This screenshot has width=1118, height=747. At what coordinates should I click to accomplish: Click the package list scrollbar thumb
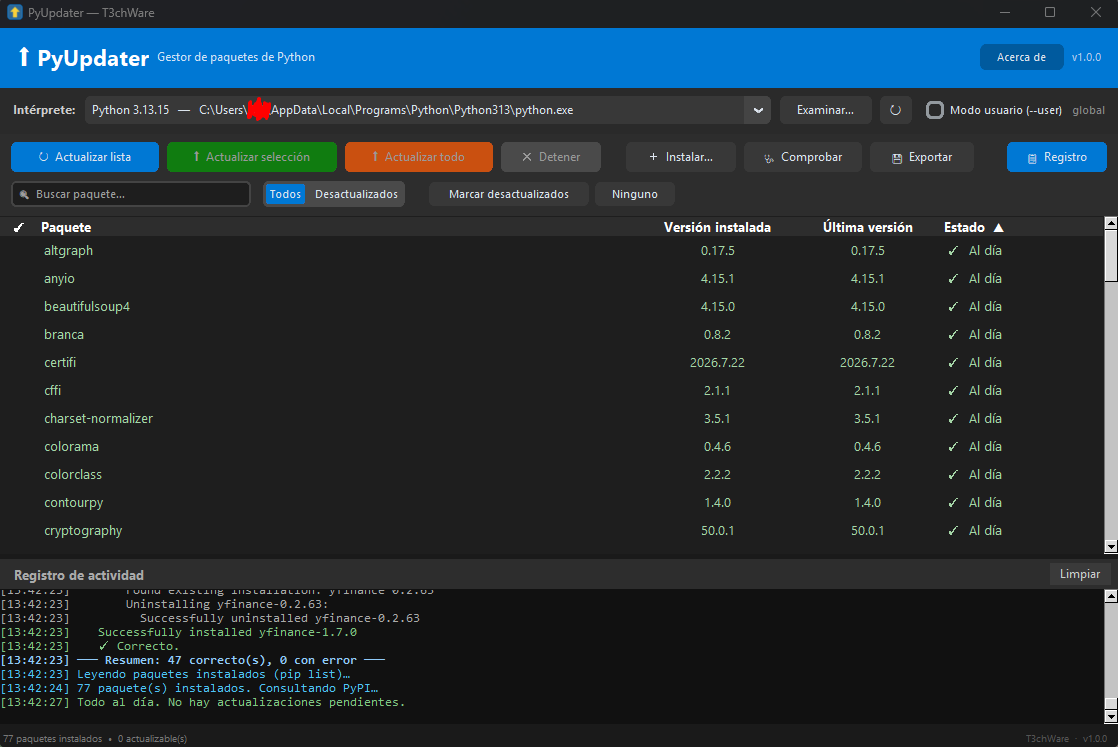point(1110,257)
